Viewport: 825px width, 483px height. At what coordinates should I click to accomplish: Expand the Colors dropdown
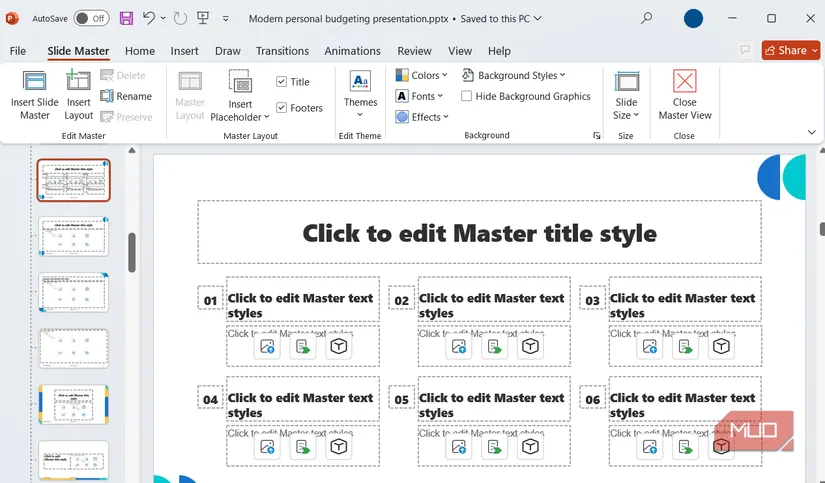tap(423, 75)
